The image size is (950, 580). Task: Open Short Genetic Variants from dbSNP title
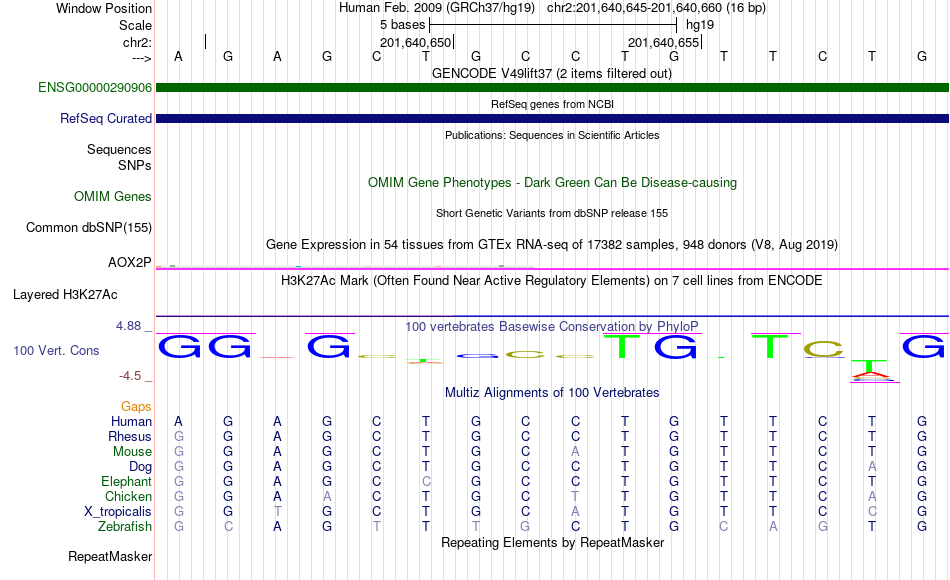click(x=551, y=213)
